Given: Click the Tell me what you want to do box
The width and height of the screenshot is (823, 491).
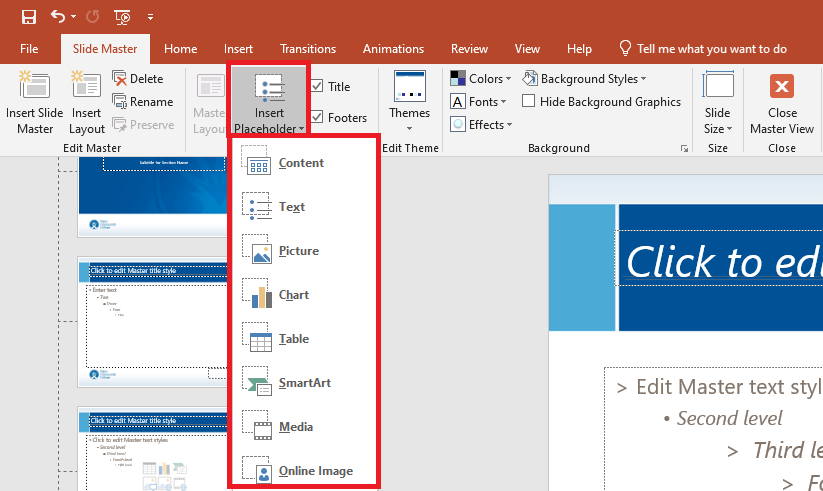Looking at the screenshot, I should [703, 49].
